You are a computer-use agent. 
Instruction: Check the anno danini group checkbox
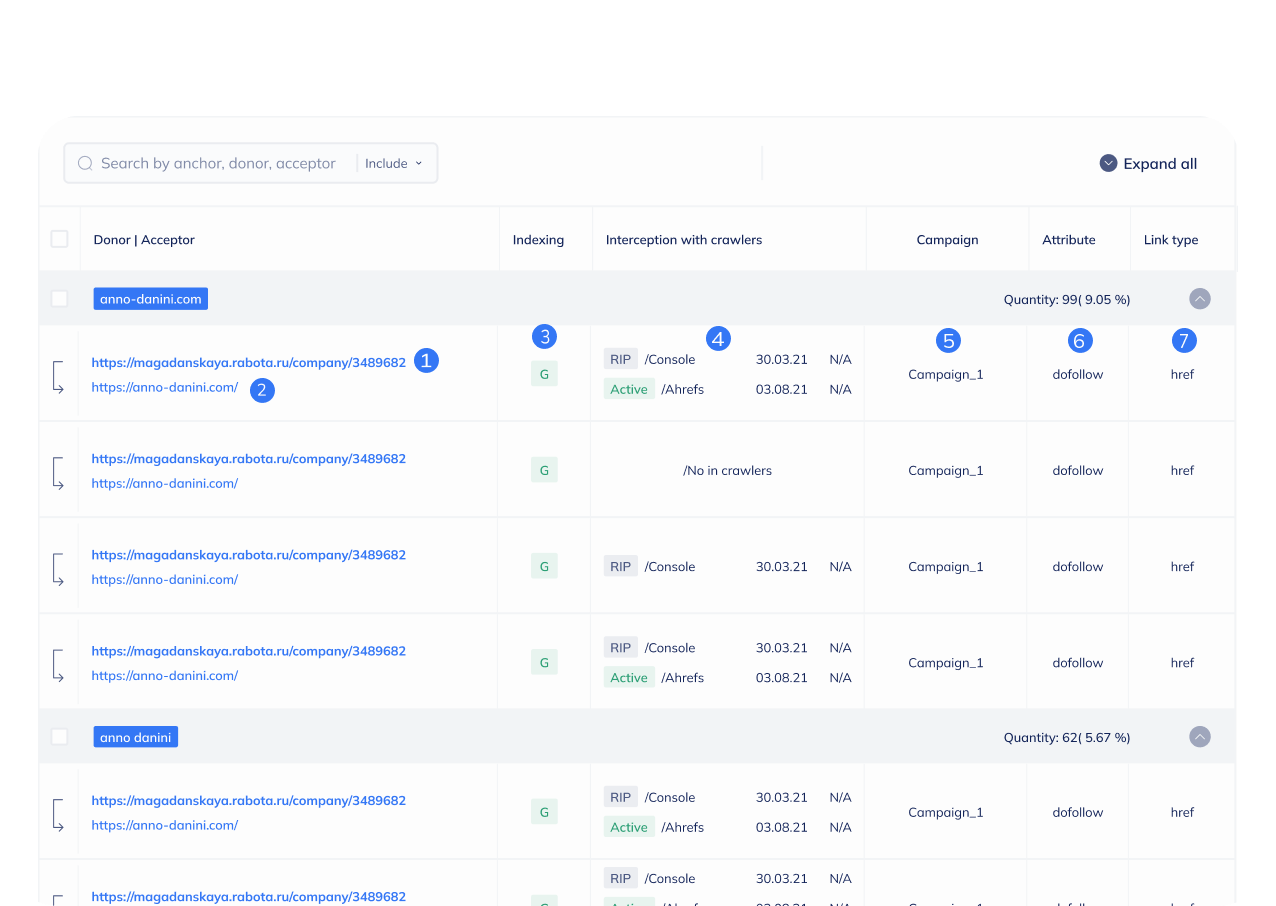pyautogui.click(x=59, y=736)
